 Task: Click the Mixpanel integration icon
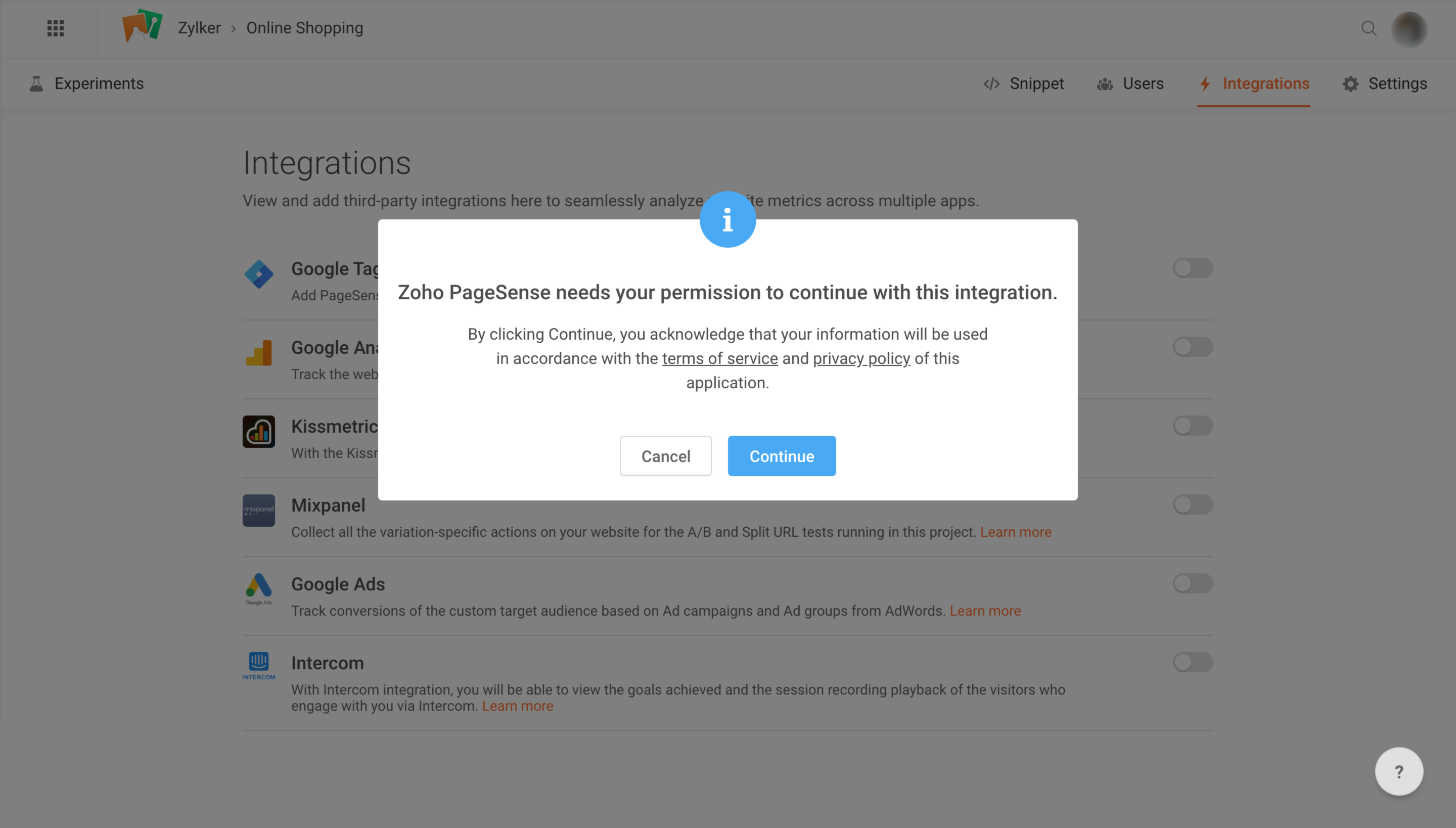pyautogui.click(x=259, y=510)
